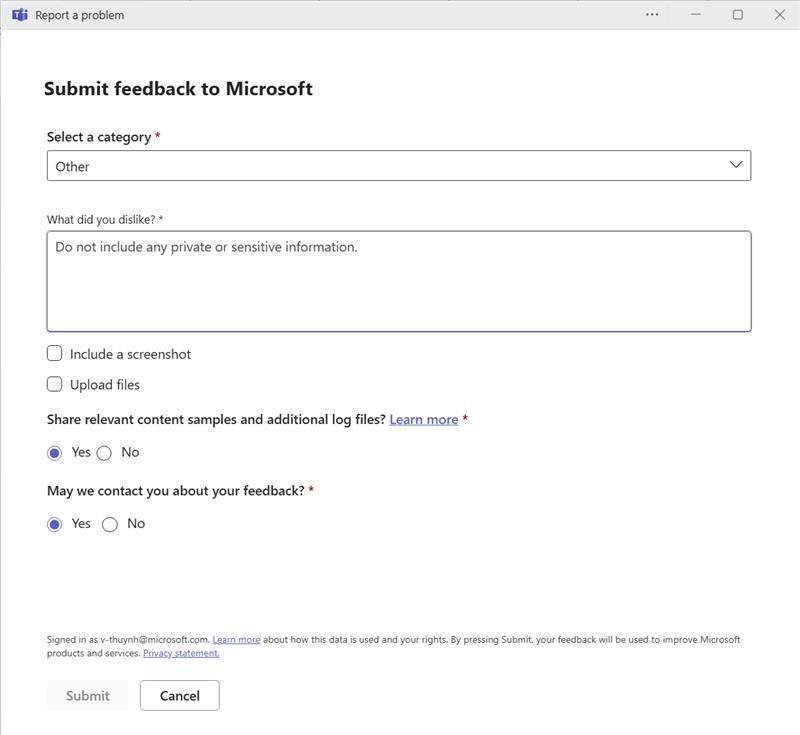
Task: Open Learn more link beside log files question
Action: [423, 420]
